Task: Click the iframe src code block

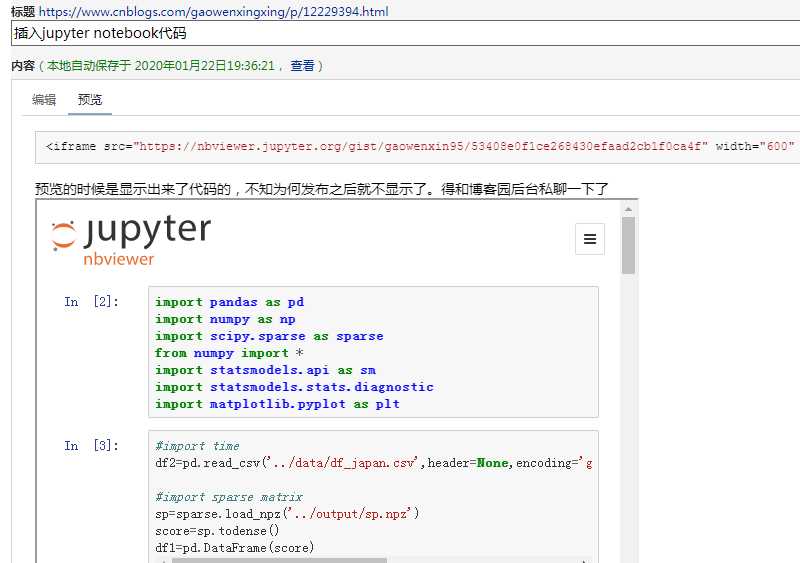Action: tap(417, 147)
